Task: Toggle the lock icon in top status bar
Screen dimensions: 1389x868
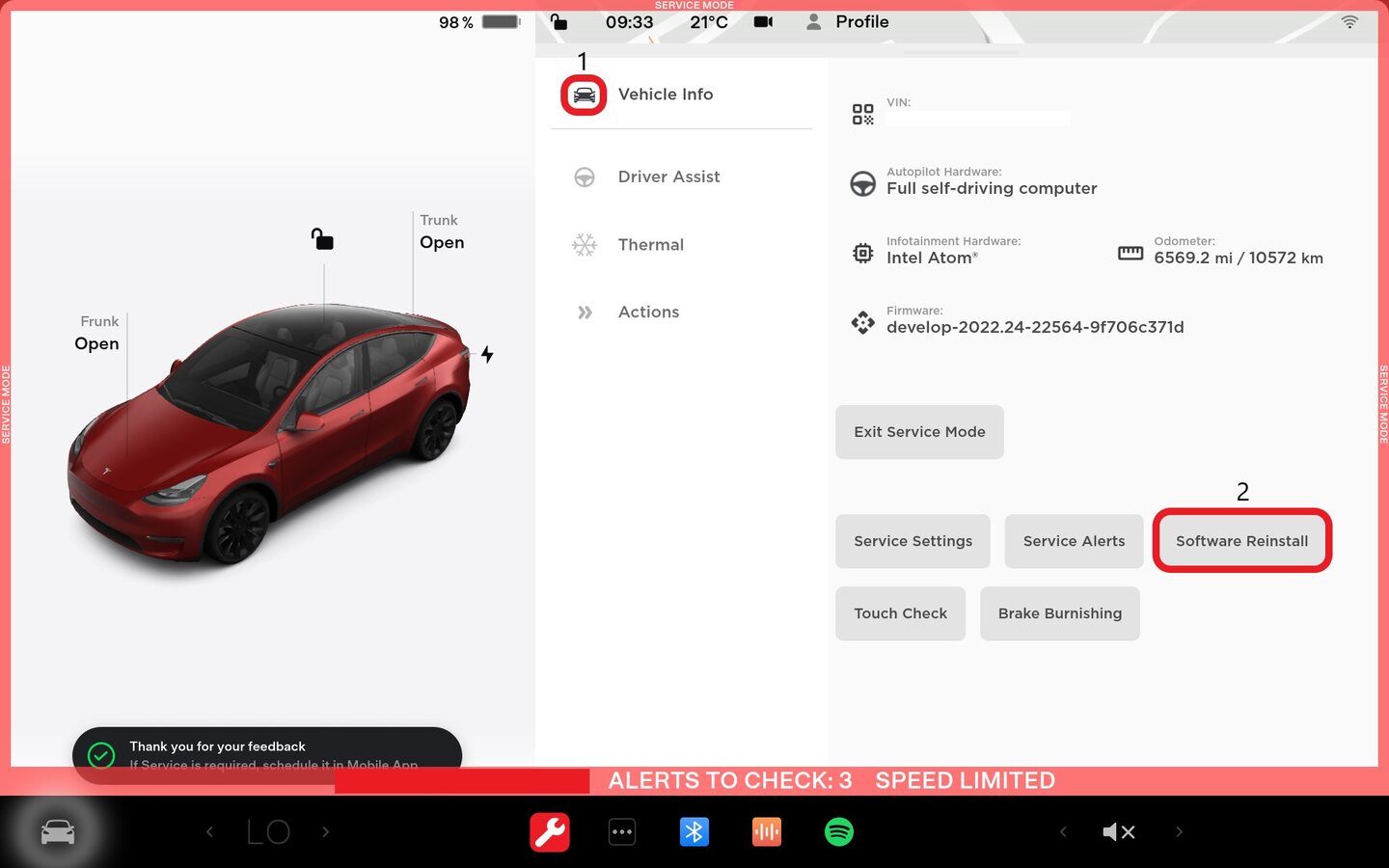Action: coord(558,21)
